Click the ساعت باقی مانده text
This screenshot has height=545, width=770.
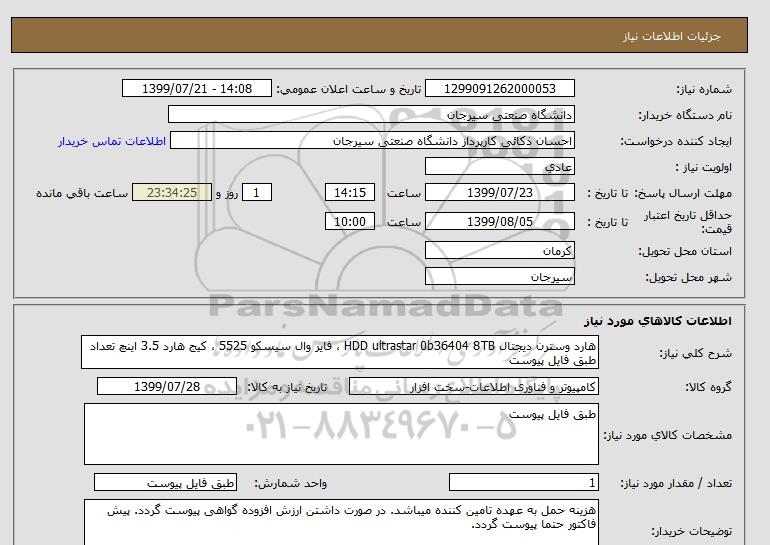coord(82,193)
